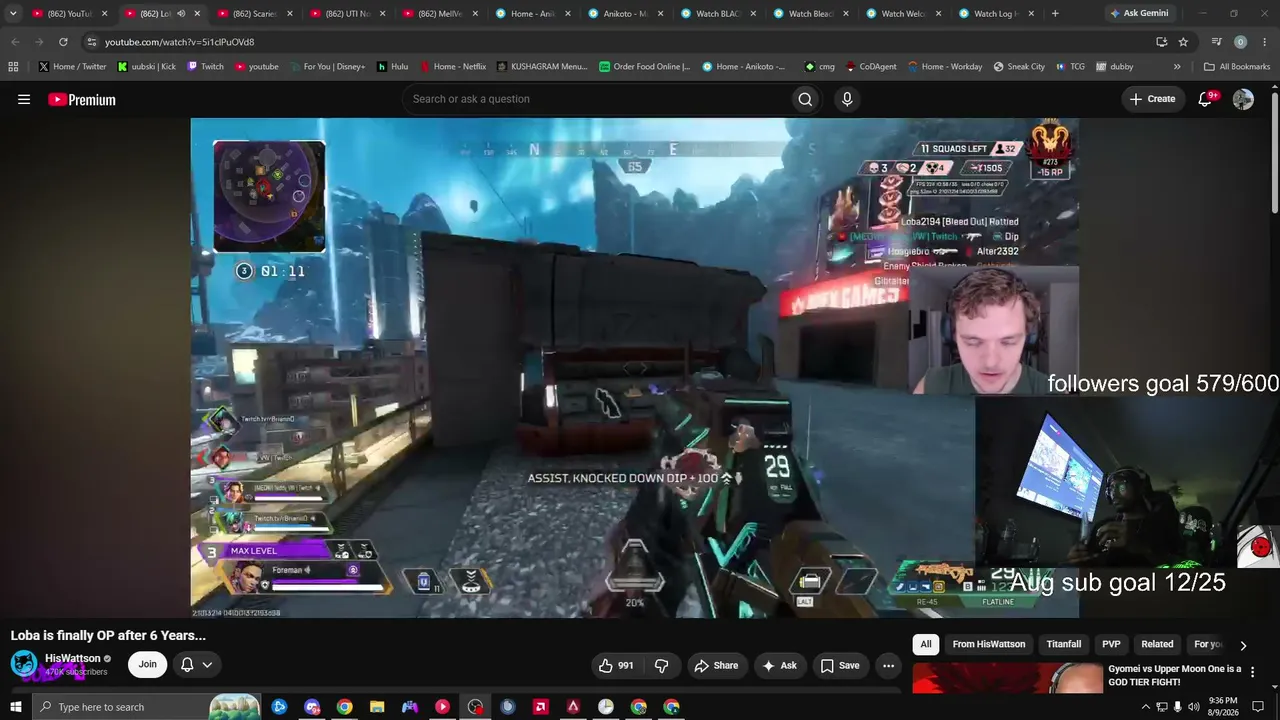Viewport: 1280px width, 720px height.
Task: Focus the YouTube search box
Action: pyautogui.click(x=595, y=99)
